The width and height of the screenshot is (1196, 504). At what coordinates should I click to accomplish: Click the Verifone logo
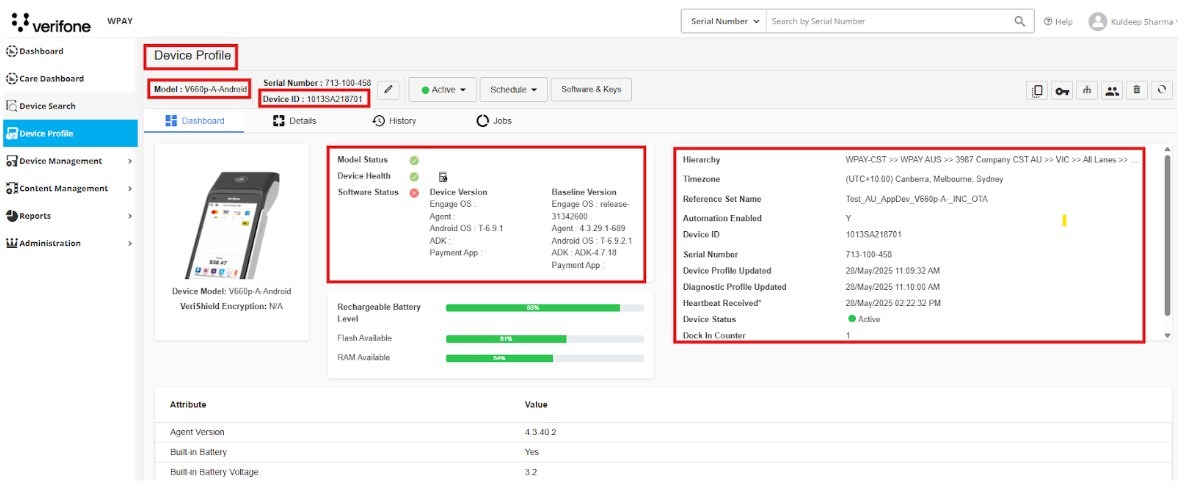click(51, 23)
